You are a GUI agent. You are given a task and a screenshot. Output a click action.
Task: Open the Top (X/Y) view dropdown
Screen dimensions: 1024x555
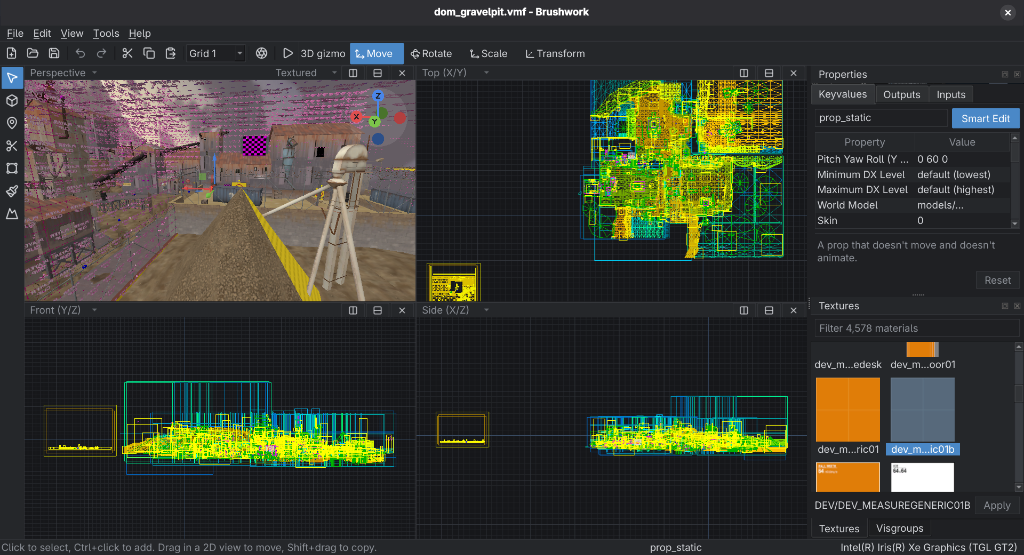point(455,72)
